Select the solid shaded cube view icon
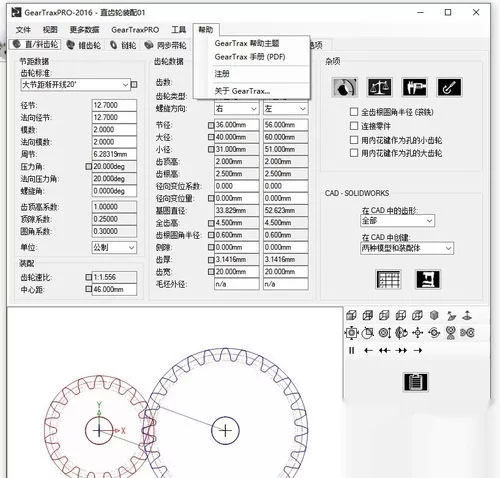Screen dimensions: 500x478 [434, 315]
